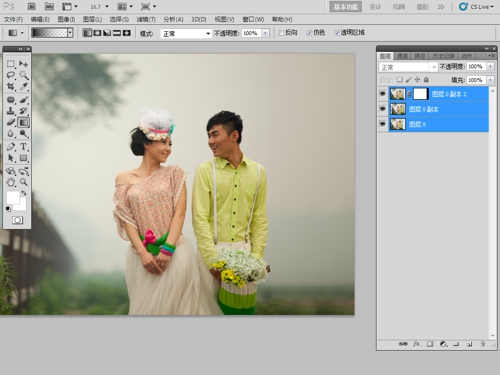Hide bottom layer 图层 0
The width and height of the screenshot is (500, 375).
[x=382, y=124]
